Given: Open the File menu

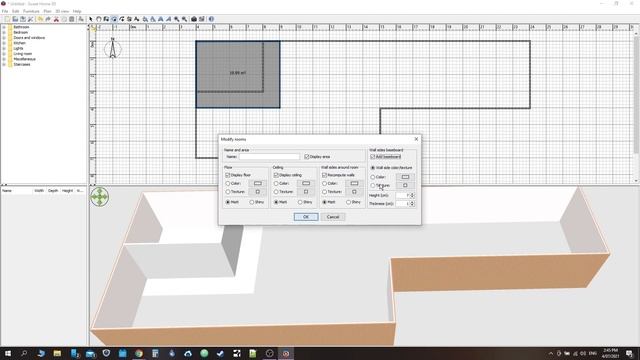Looking at the screenshot, I should point(5,11).
